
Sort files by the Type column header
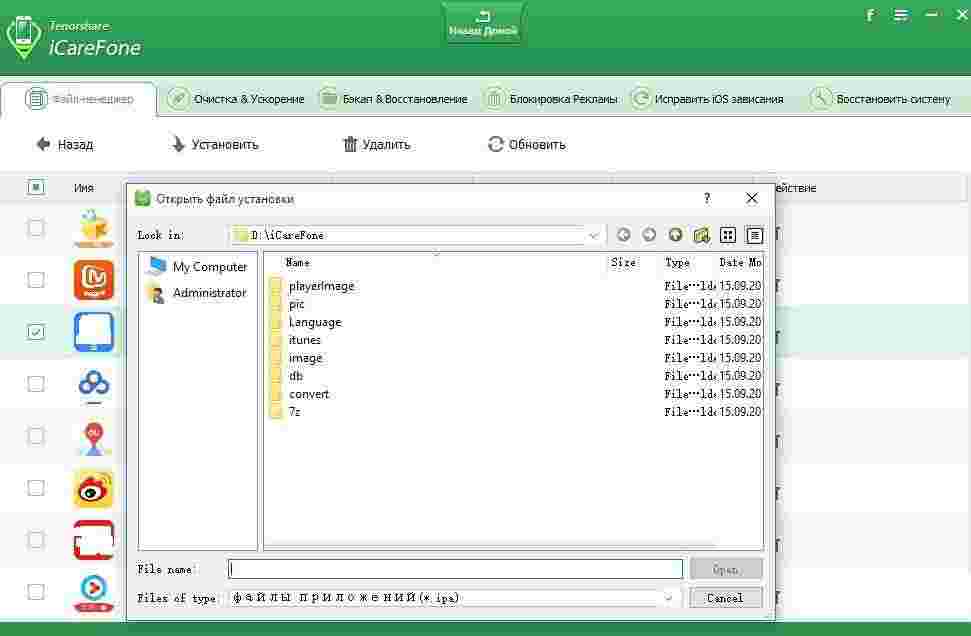pos(677,263)
